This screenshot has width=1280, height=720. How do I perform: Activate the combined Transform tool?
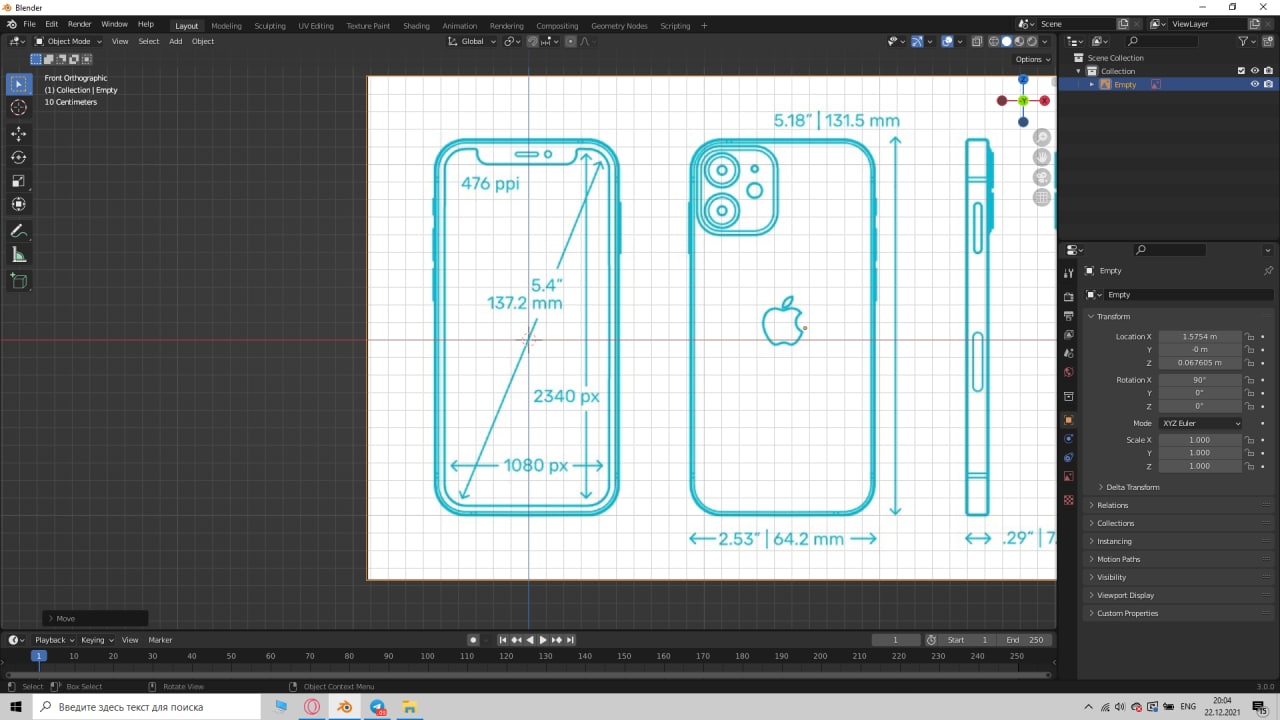tap(19, 204)
